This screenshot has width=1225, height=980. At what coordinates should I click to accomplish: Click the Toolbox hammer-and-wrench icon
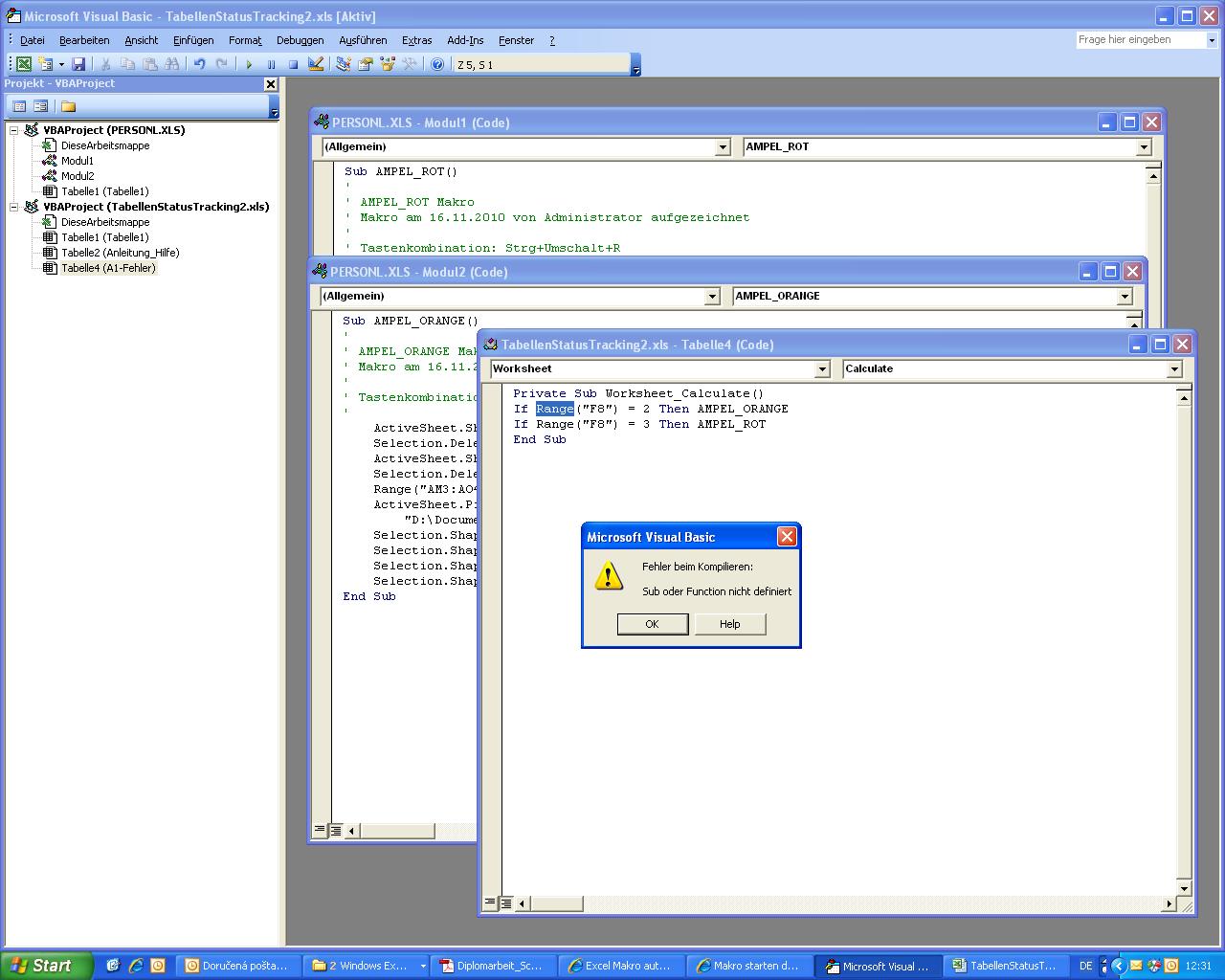(x=410, y=64)
